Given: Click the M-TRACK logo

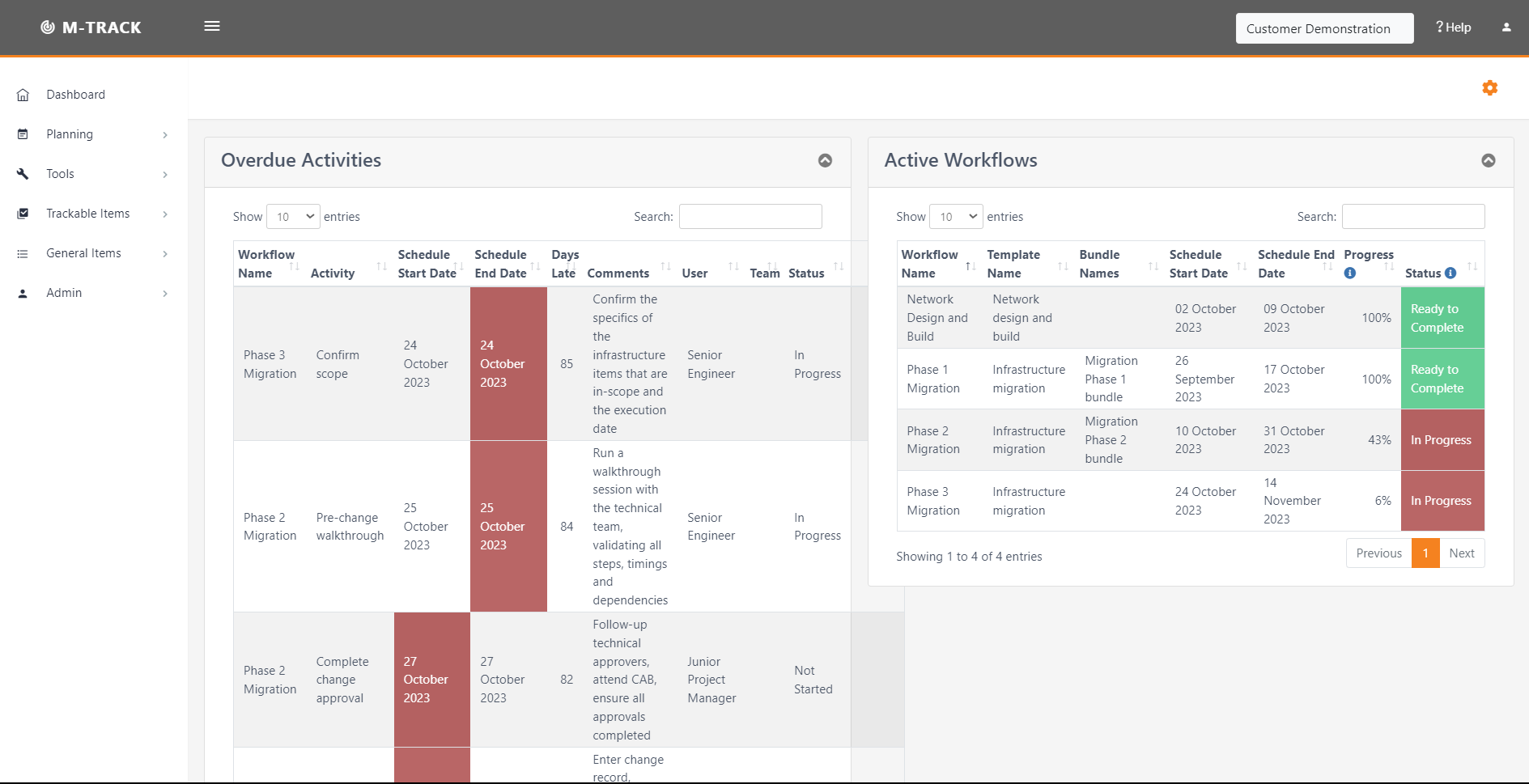Looking at the screenshot, I should [x=91, y=28].
